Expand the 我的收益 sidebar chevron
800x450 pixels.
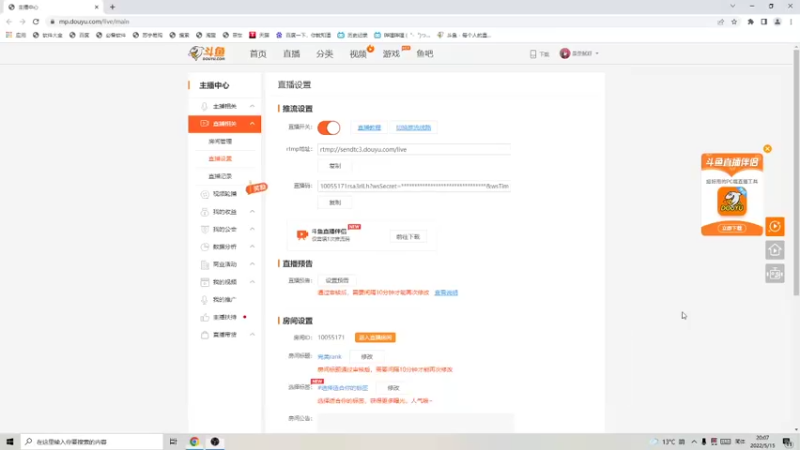[252, 212]
